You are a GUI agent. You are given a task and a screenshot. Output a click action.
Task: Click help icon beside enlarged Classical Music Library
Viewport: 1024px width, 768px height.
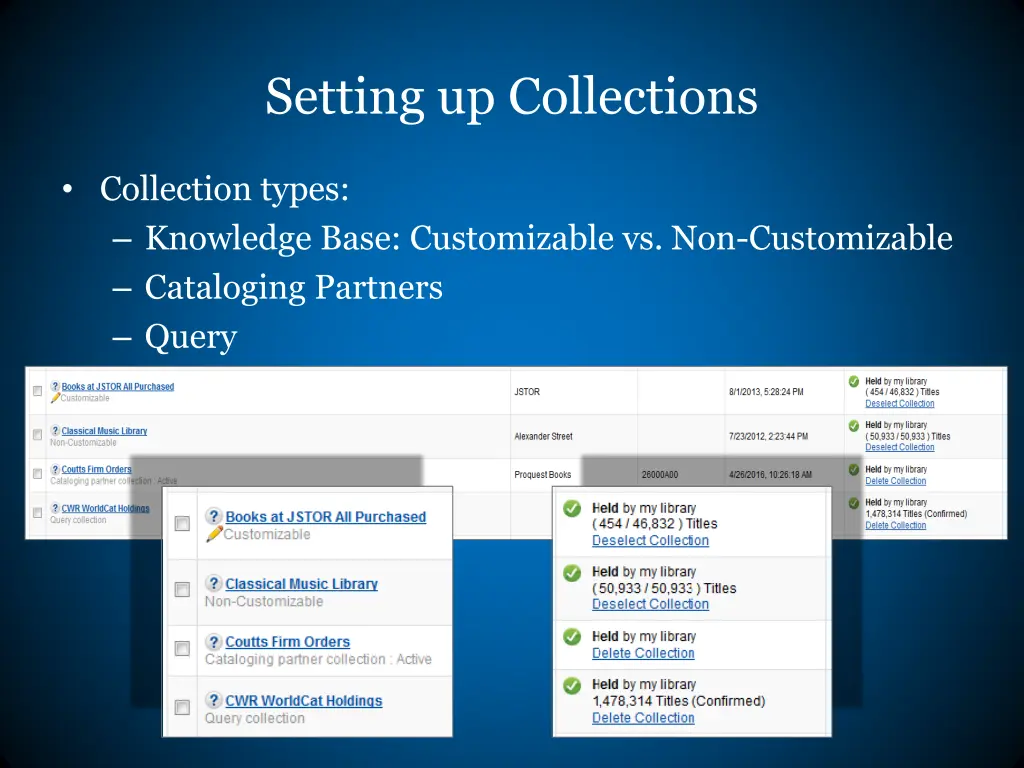(x=213, y=583)
